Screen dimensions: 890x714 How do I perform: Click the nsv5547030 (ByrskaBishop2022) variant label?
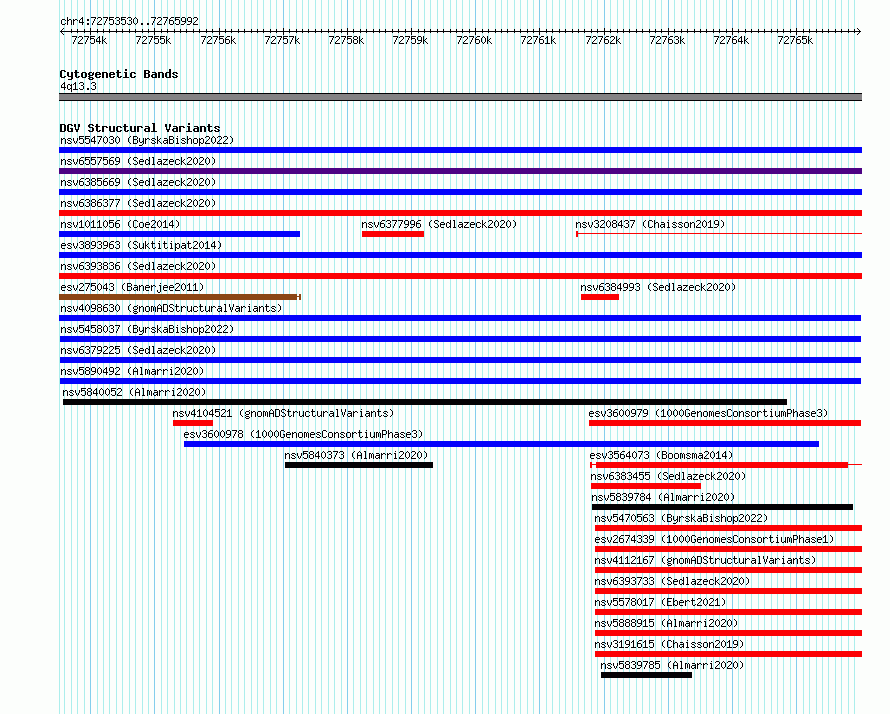point(147,140)
